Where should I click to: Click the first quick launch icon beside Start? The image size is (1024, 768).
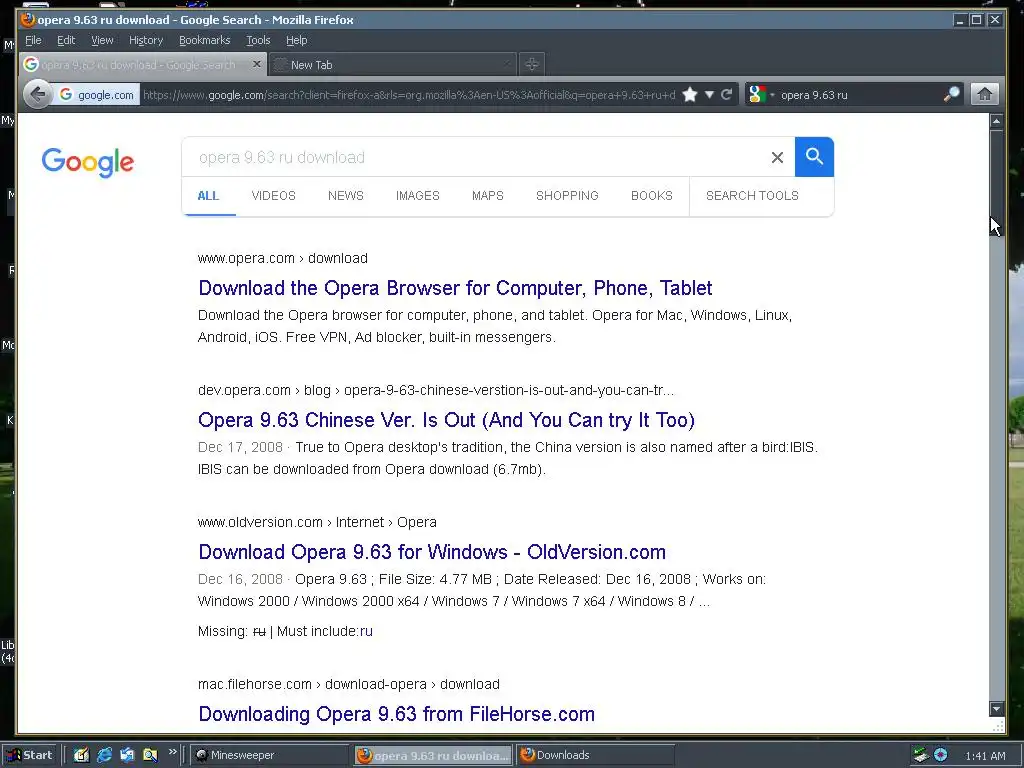coord(81,755)
